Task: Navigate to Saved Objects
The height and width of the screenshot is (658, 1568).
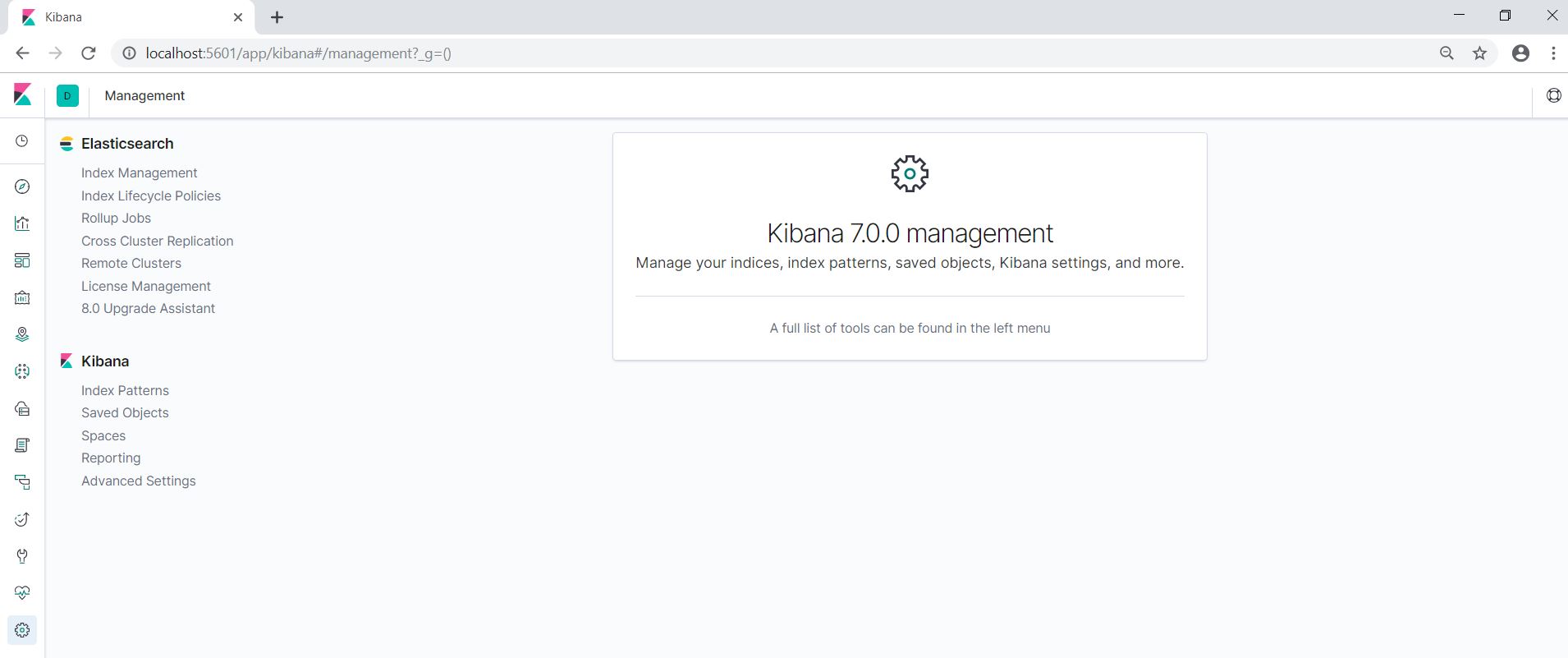Action: pos(125,412)
